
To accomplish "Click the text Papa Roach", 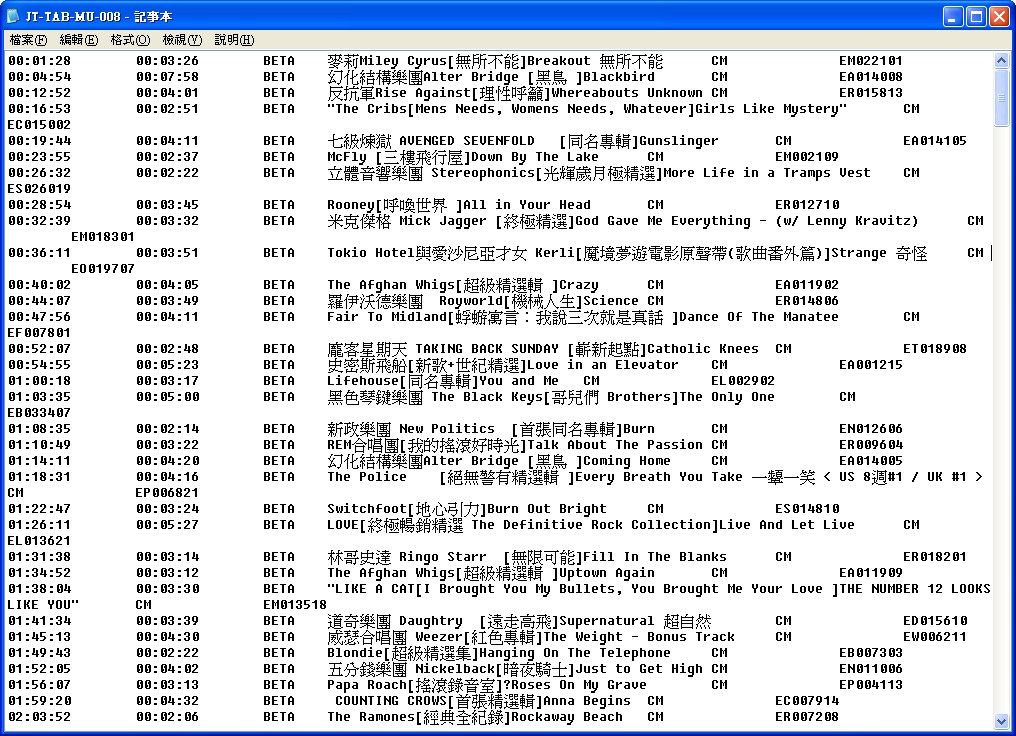I will point(367,685).
